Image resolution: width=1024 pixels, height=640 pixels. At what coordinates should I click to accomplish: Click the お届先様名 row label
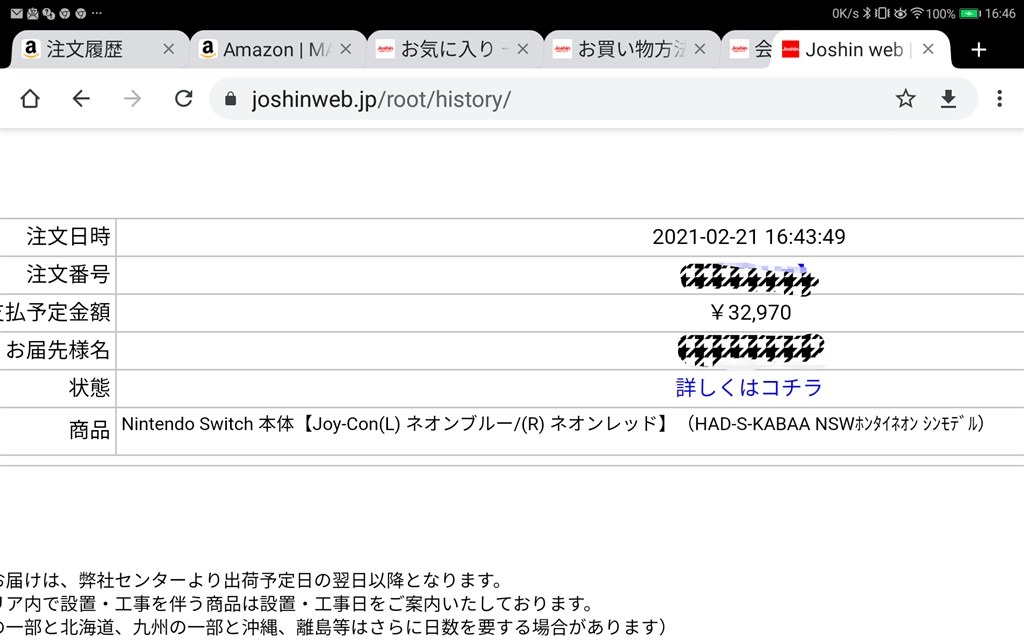pos(57,350)
